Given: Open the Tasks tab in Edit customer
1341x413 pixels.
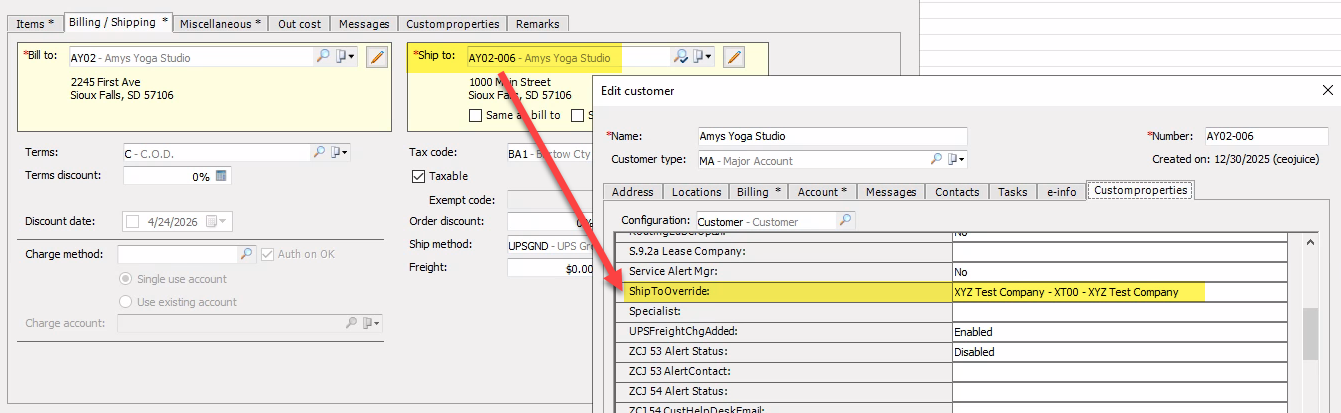Looking at the screenshot, I should click(1013, 191).
